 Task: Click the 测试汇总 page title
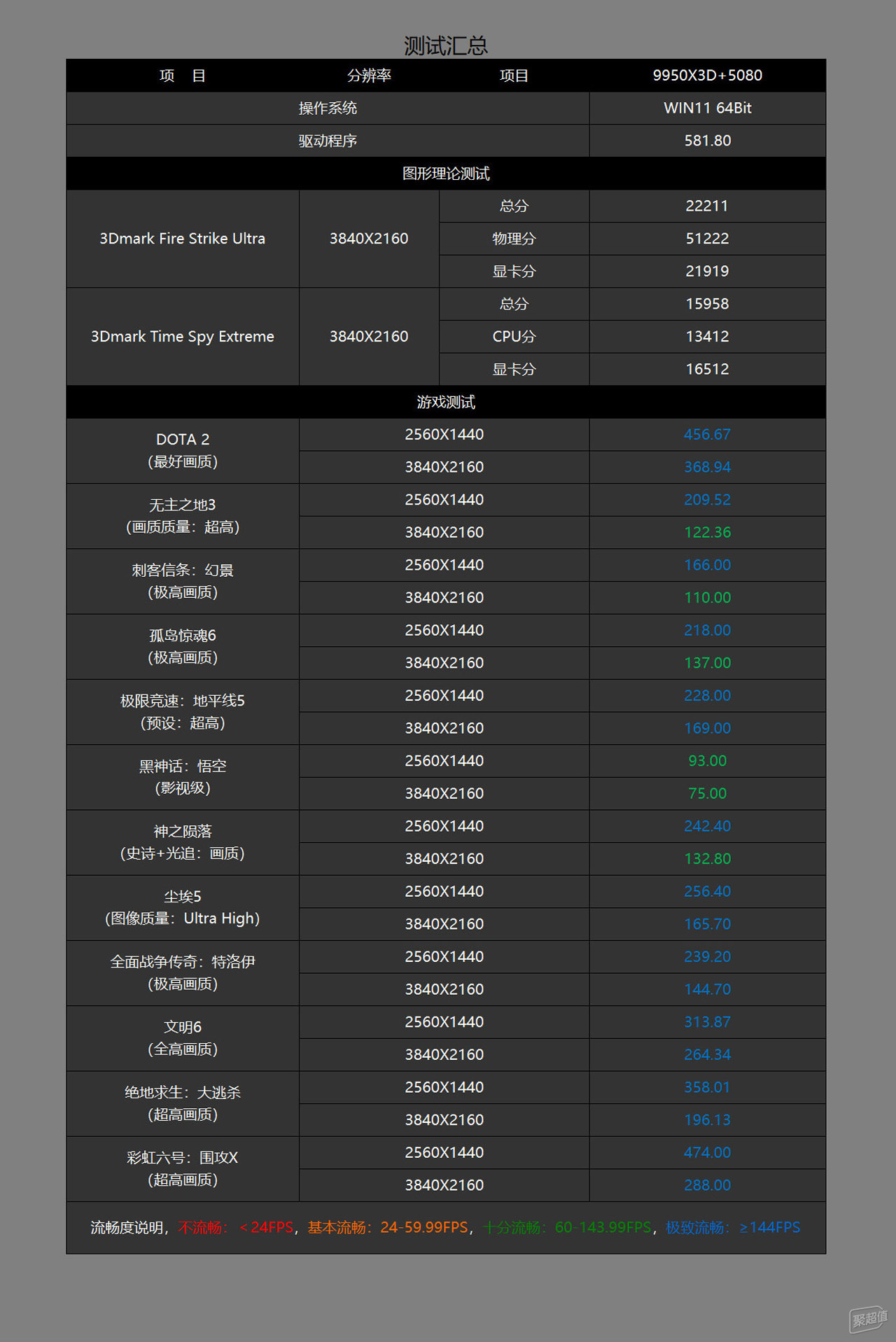point(446,46)
